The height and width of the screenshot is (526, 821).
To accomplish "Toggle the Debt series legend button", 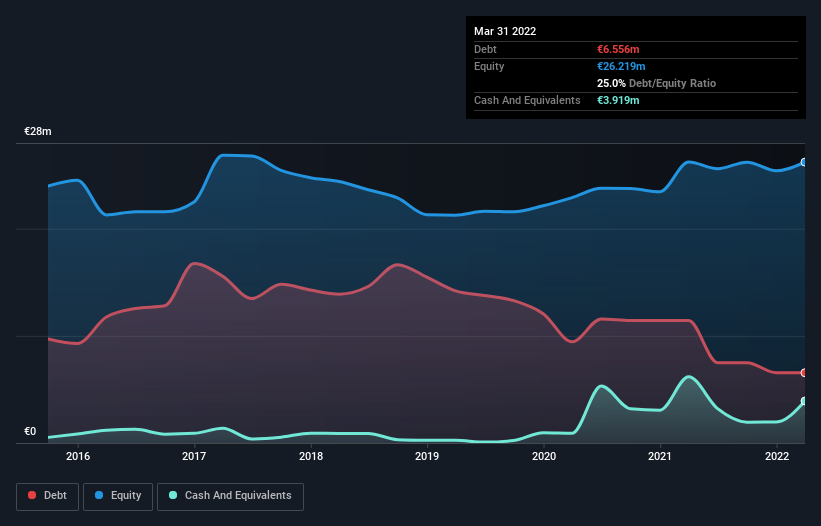I will pyautogui.click(x=47, y=496).
